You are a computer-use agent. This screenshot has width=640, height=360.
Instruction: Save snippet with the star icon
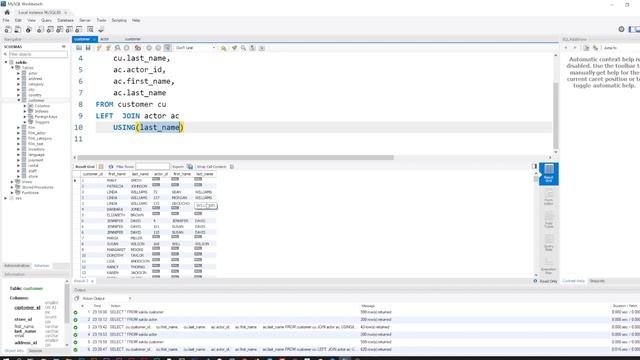coord(223,48)
